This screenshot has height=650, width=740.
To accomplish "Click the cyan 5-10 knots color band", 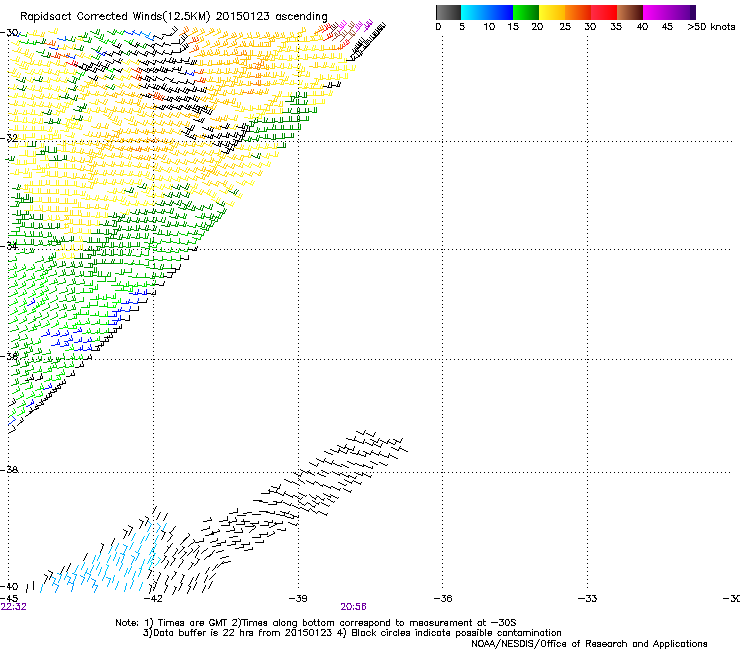I will (474, 12).
